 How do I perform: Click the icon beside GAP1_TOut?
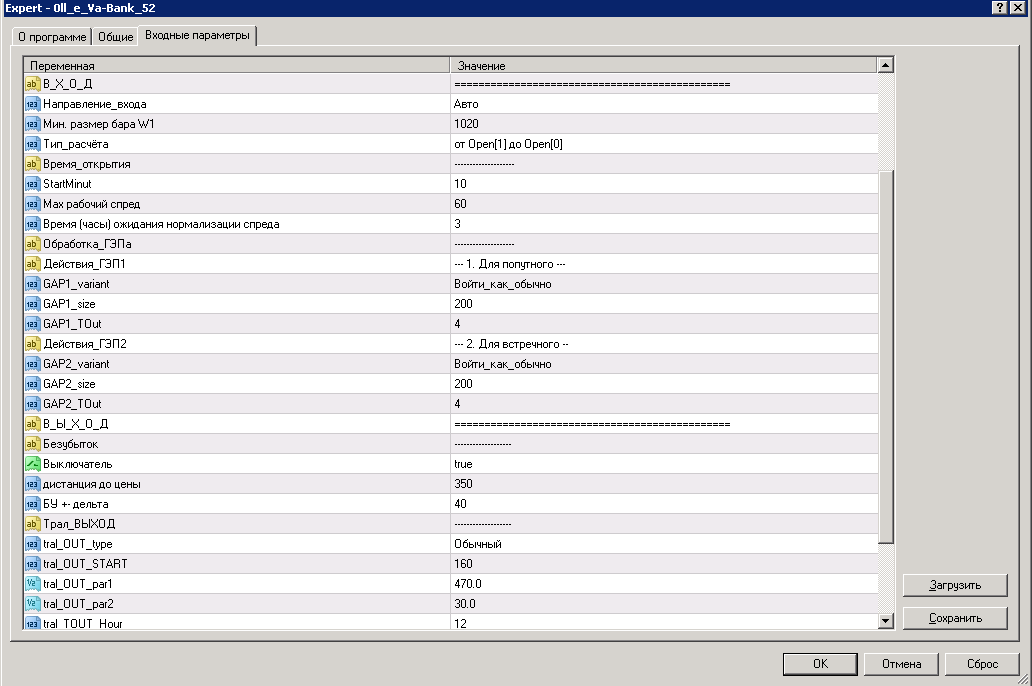pos(32,323)
